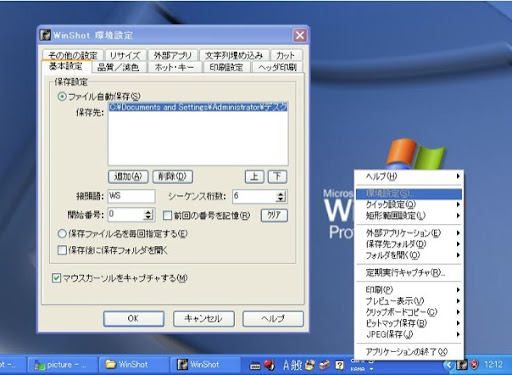512x375 pixels.
Task: Click the red IME icon in the language bar
Action: pyautogui.click(x=270, y=365)
